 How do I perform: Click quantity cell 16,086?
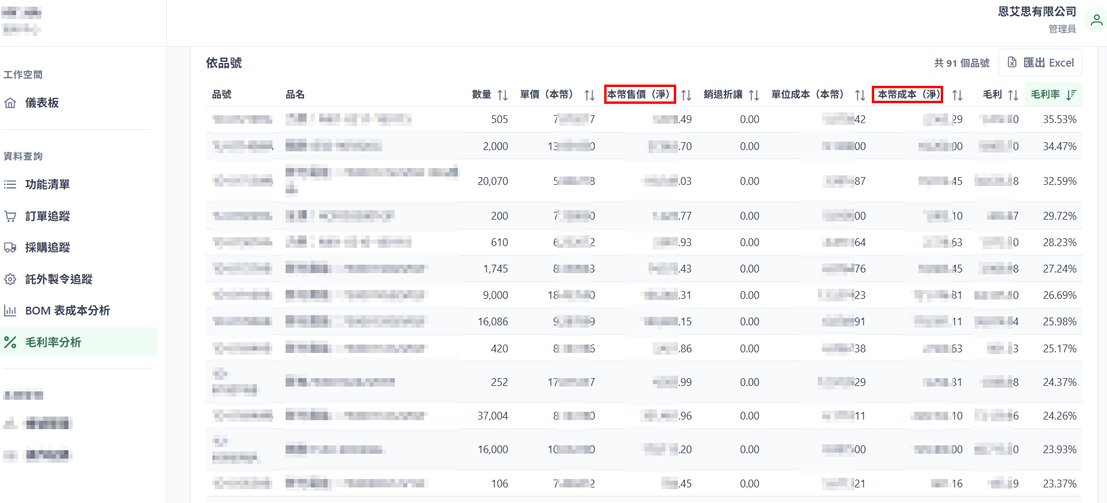click(x=493, y=321)
